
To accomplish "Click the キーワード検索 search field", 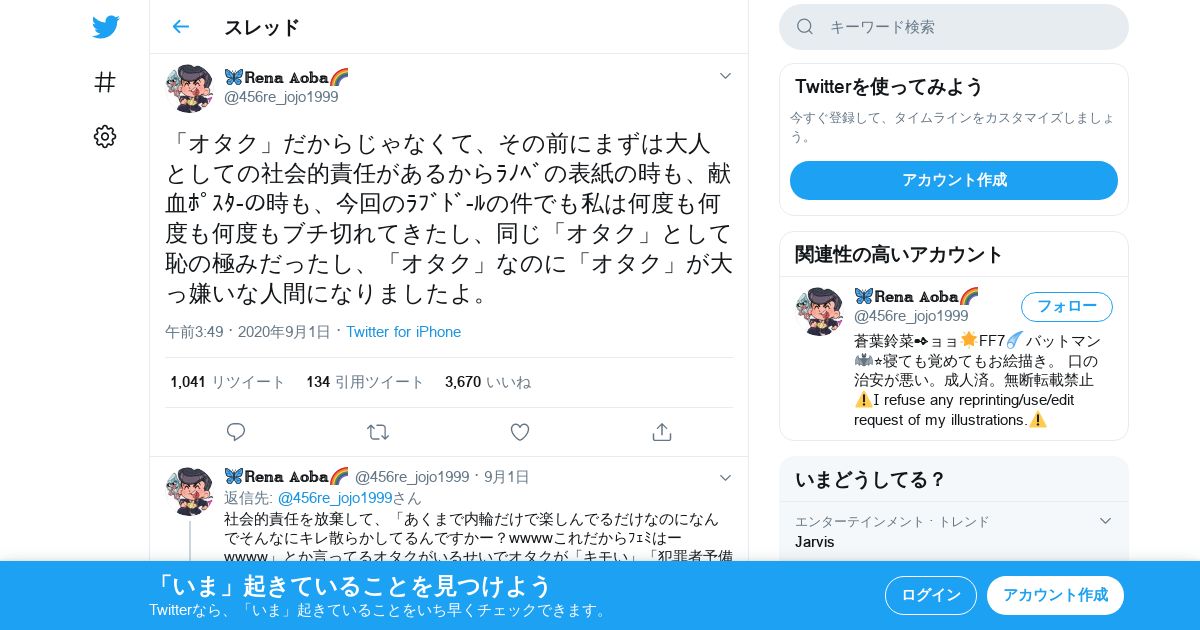I will 954,27.
